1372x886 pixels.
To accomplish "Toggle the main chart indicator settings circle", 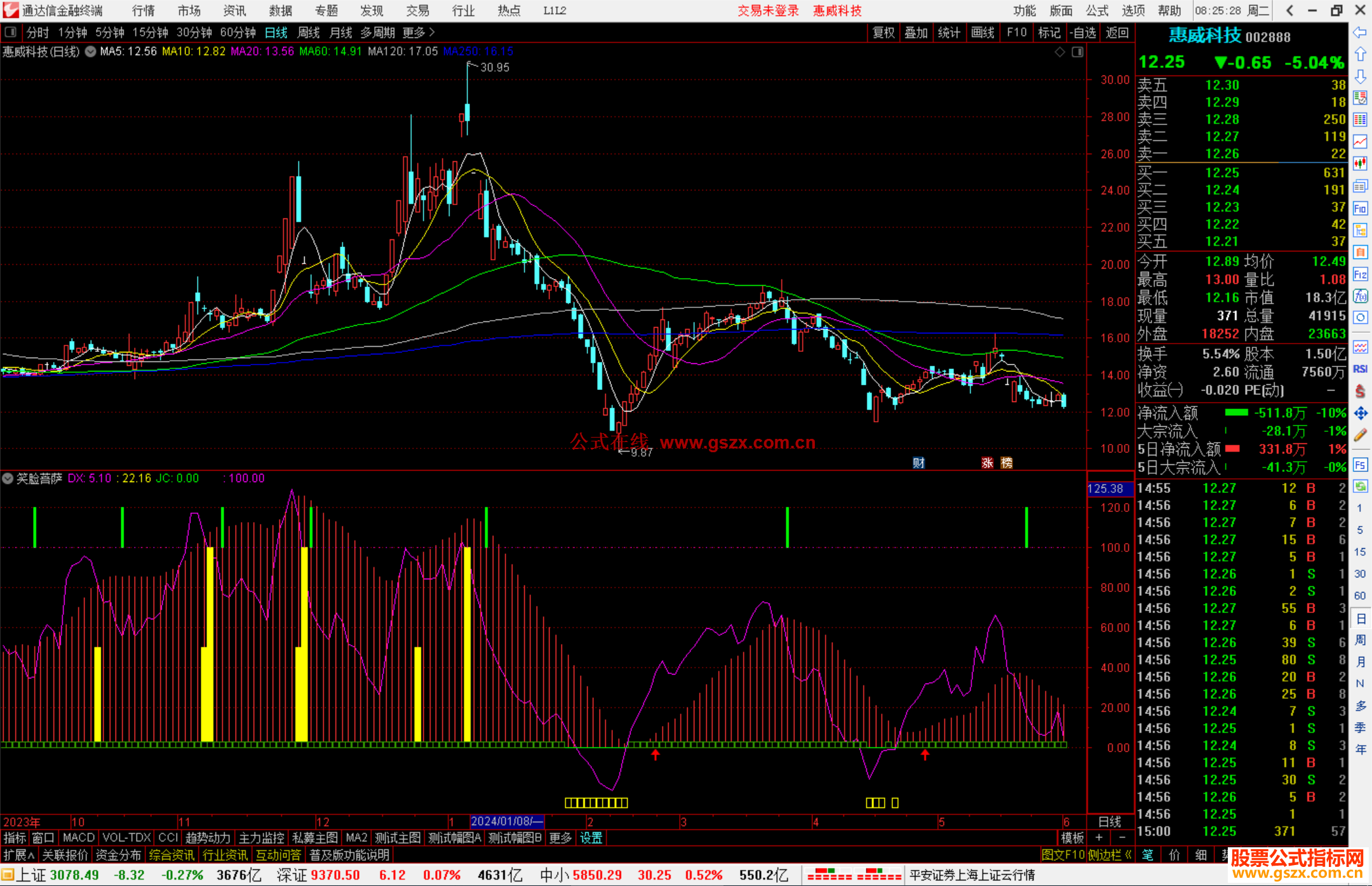I will 91,51.
